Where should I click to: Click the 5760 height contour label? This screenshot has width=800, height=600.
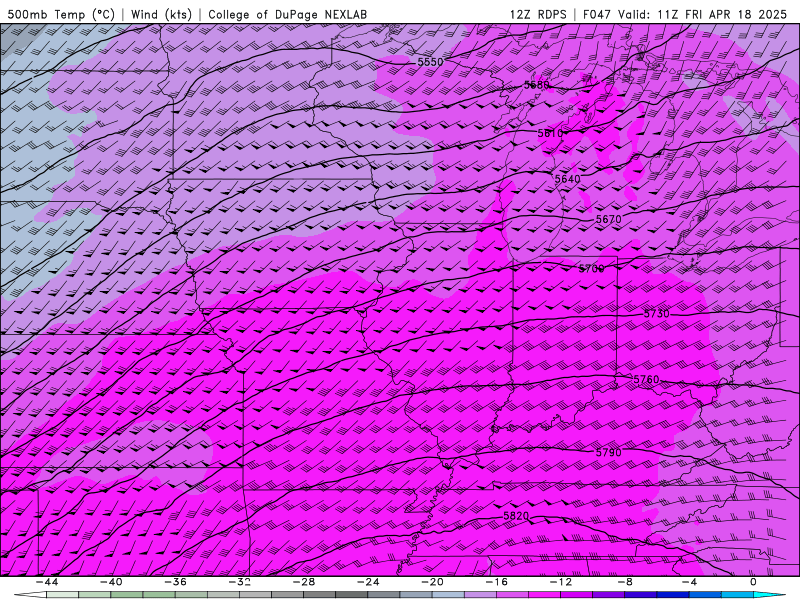pos(646,380)
